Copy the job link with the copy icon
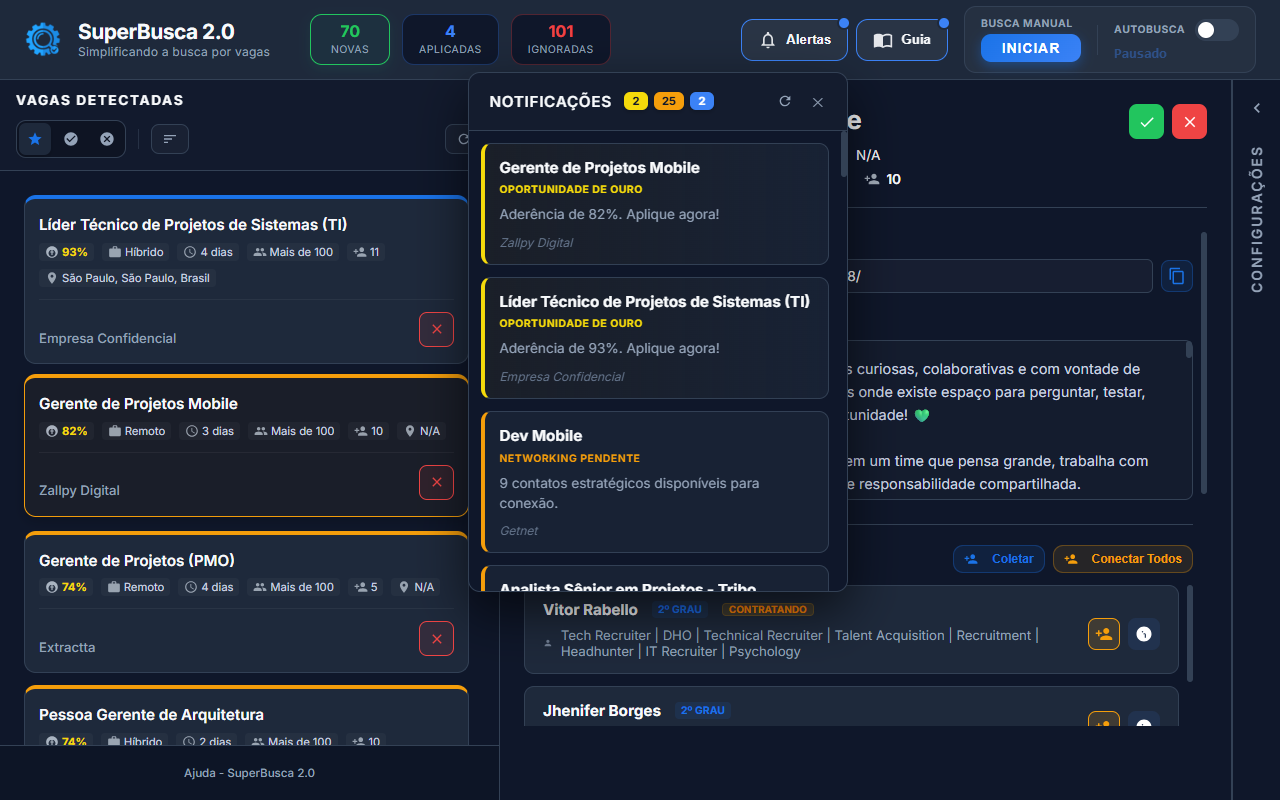This screenshot has height=800, width=1280. (x=1176, y=276)
